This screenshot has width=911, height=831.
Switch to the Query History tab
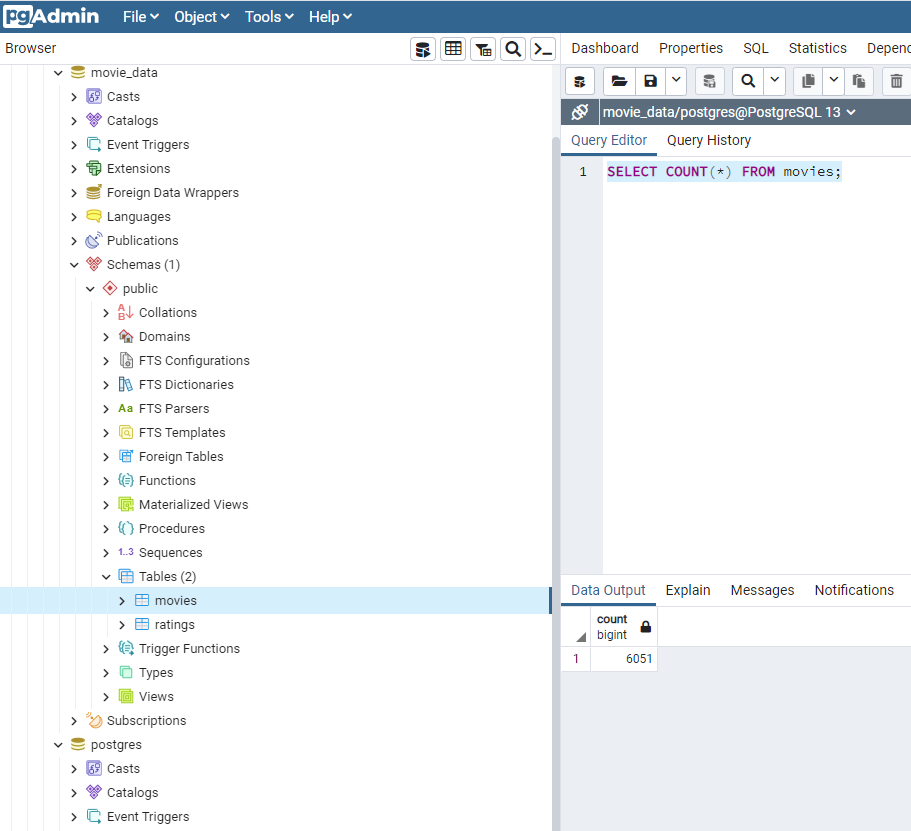[709, 140]
